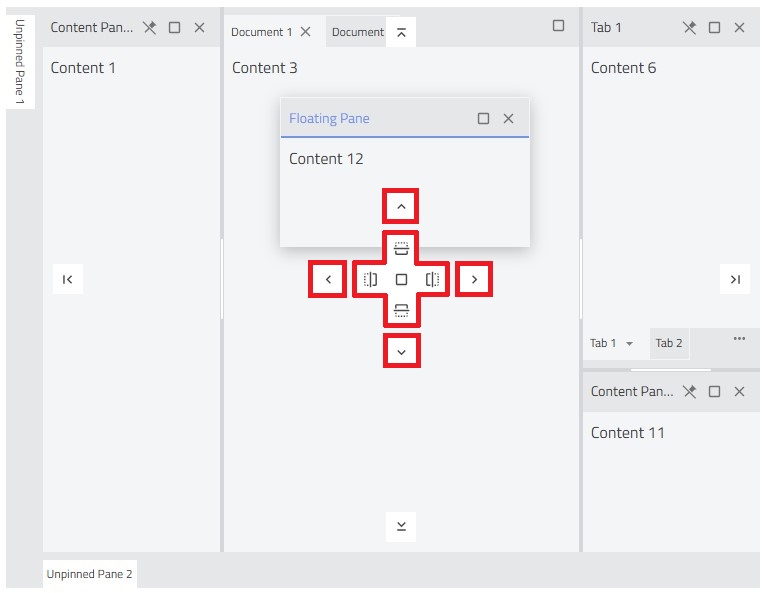Maximize the Floating Pane
765x593 pixels.
(483, 119)
